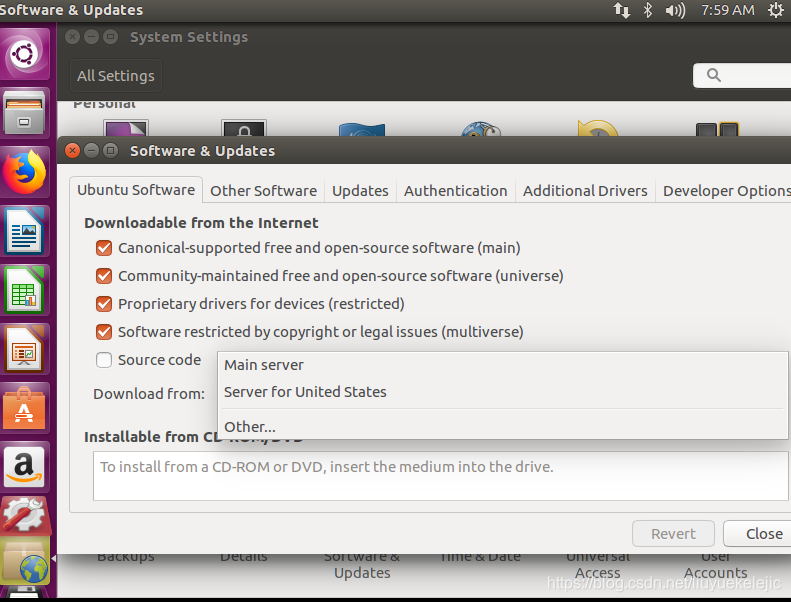
Task: Uncheck Community-maintained software (universe)
Action: tap(104, 276)
